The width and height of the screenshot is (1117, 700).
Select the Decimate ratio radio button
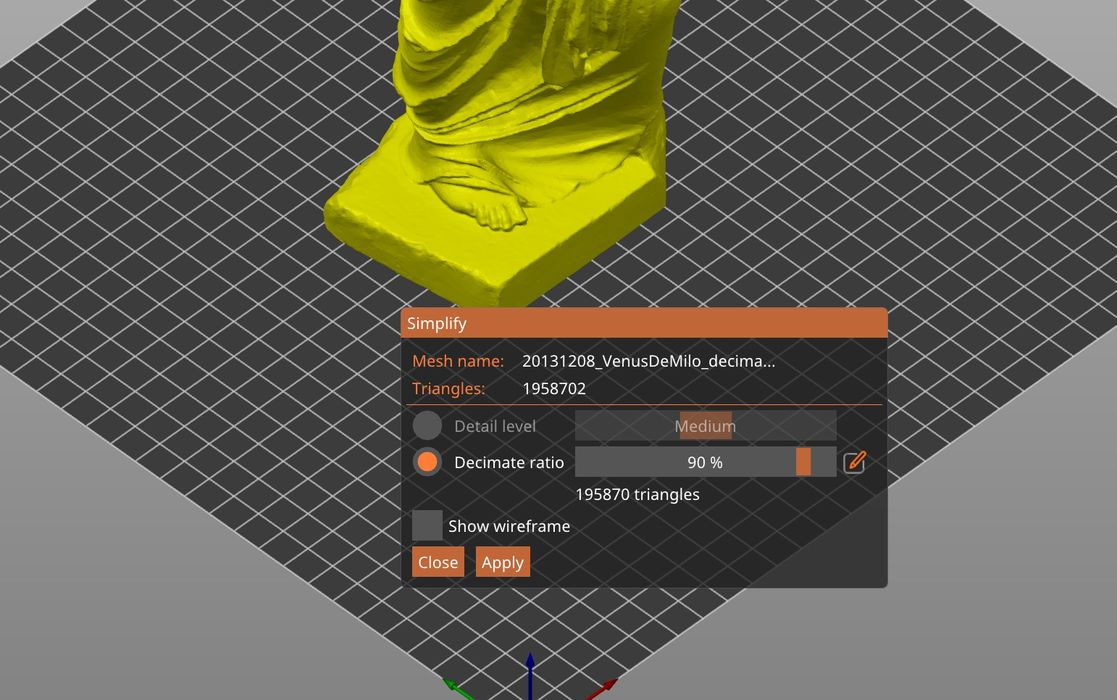coord(427,461)
